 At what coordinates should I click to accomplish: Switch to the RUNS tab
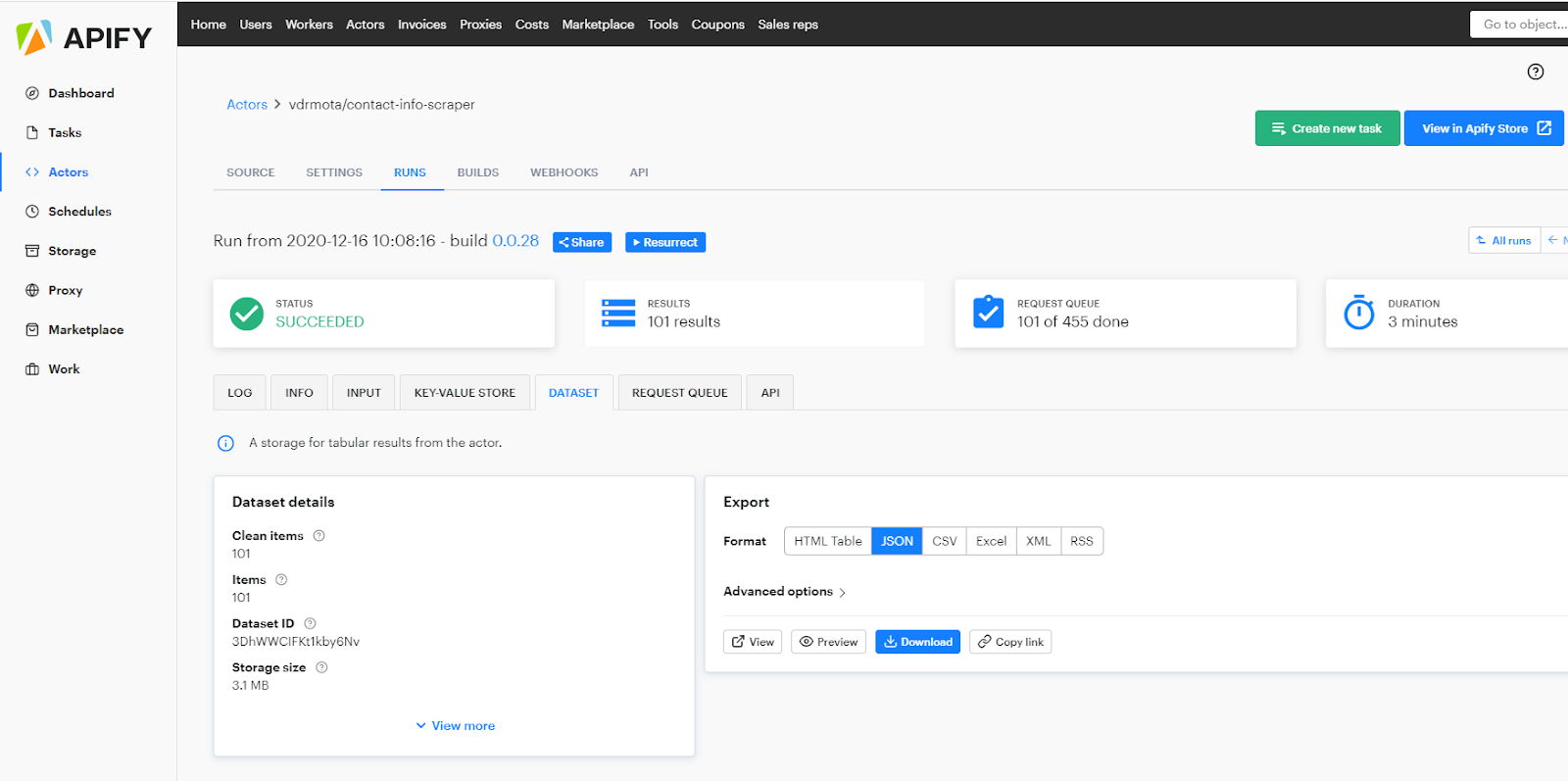[x=410, y=172]
